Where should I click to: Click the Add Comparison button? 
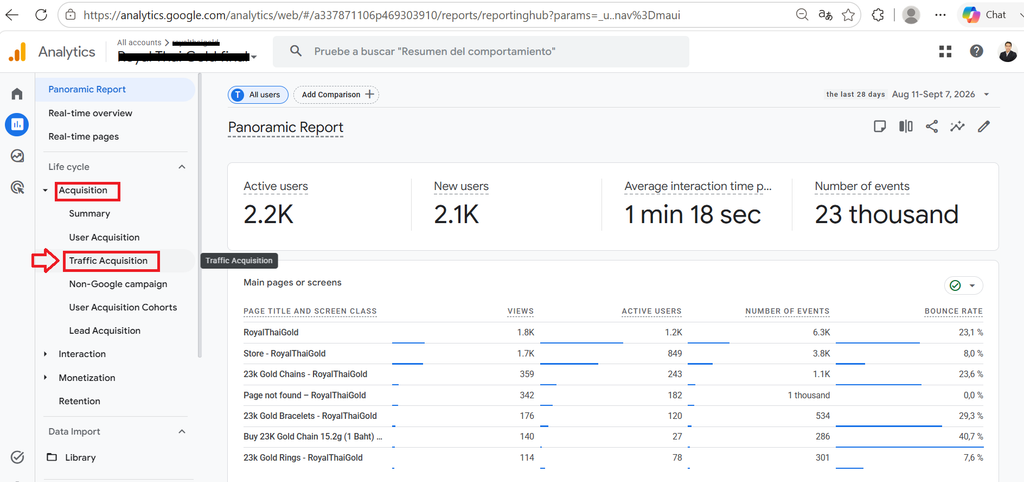pos(336,95)
